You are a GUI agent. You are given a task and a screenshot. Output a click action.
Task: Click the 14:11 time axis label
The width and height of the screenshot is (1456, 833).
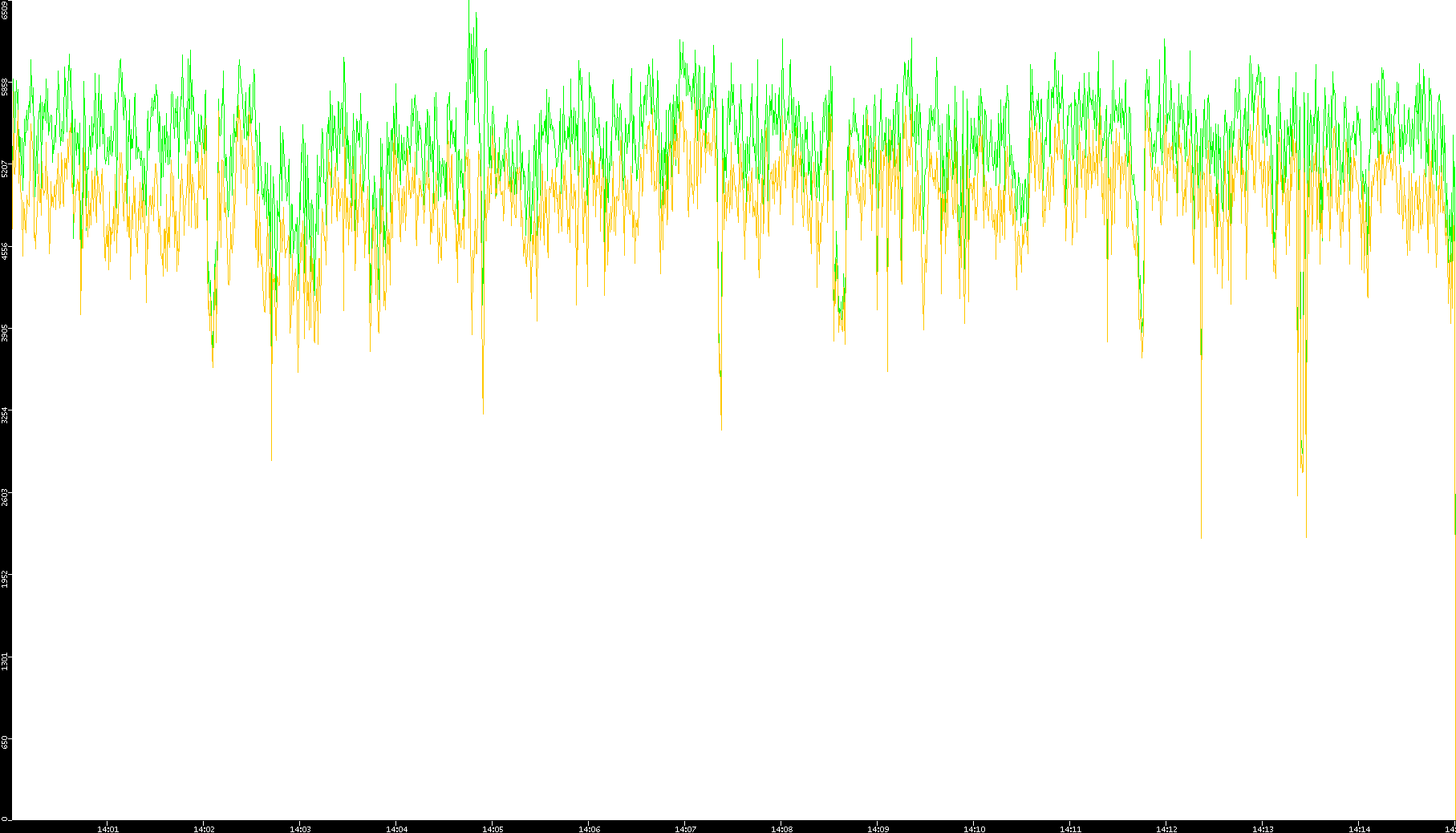click(x=1070, y=829)
